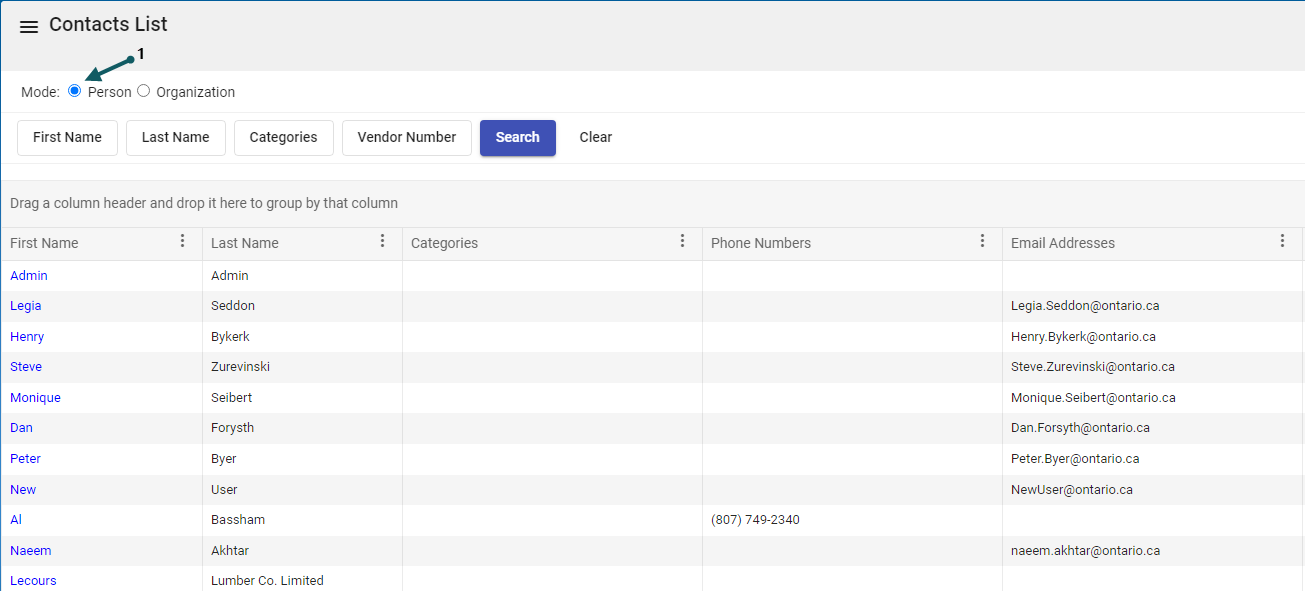This screenshot has width=1305, height=591.
Task: Open the Last Name filter
Action: [175, 138]
